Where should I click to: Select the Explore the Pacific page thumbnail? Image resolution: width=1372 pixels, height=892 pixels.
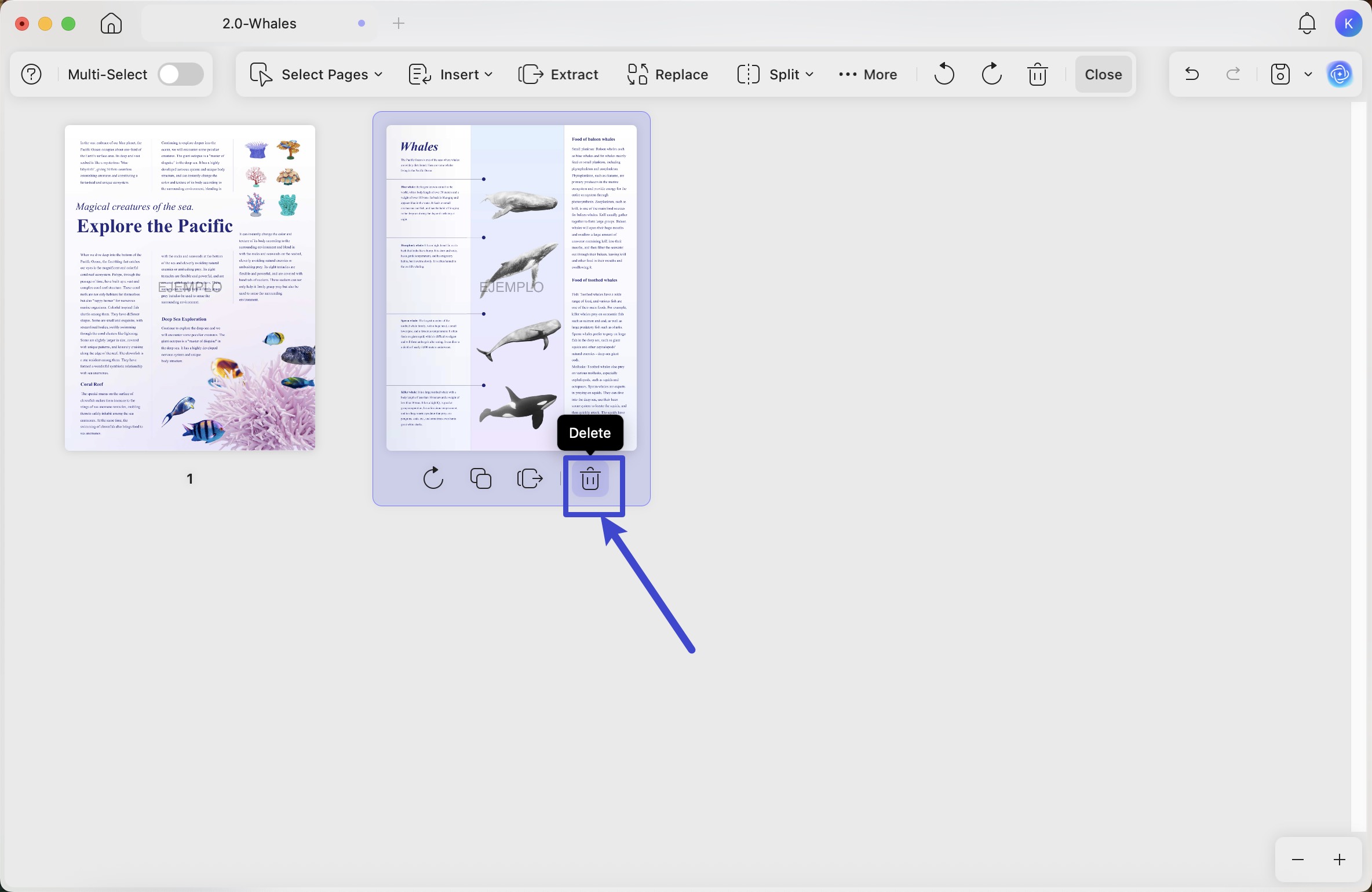(190, 288)
